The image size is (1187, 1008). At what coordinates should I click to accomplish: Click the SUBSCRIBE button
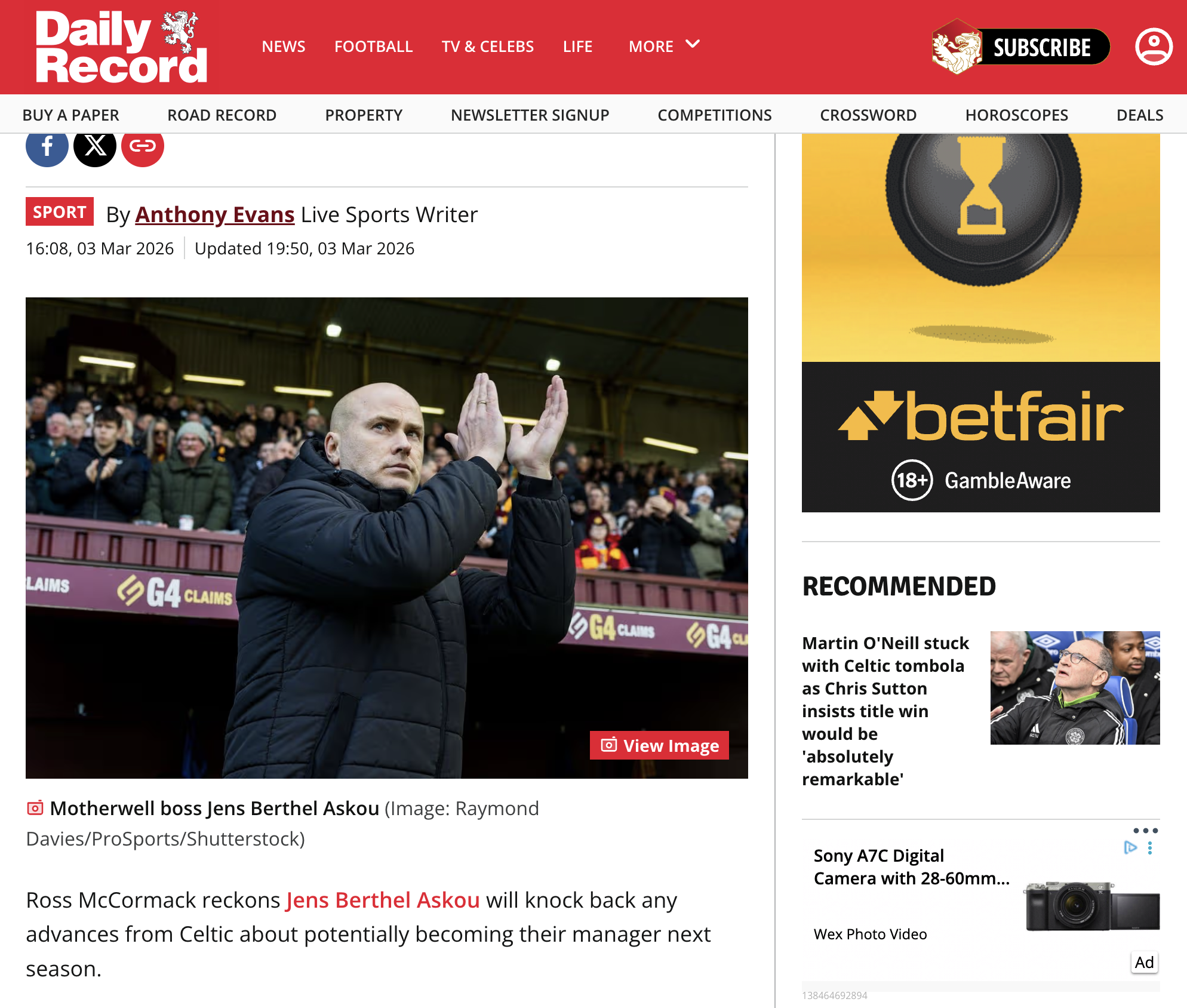1021,47
